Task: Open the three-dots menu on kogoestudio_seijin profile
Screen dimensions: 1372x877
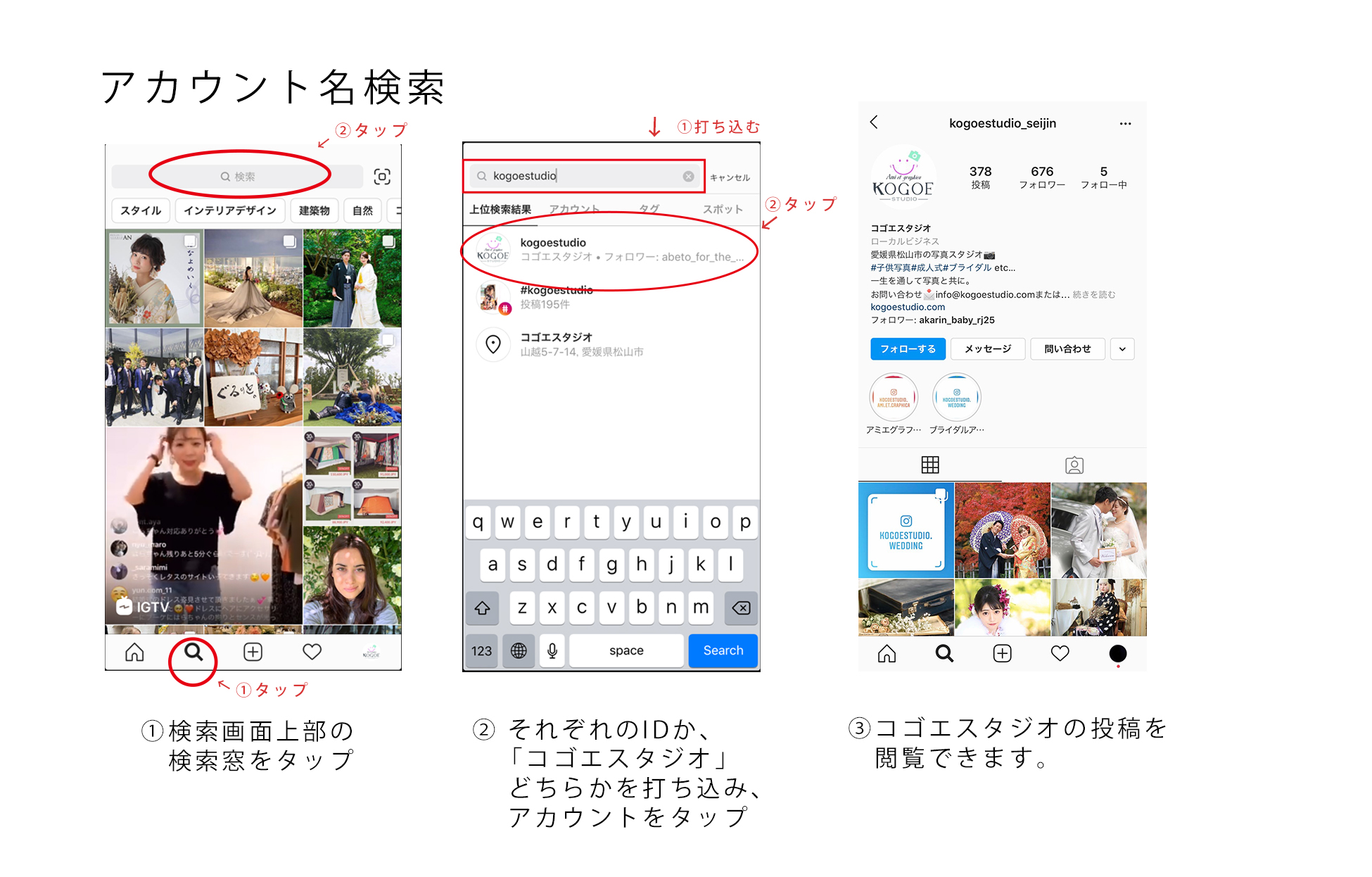Action: (x=1125, y=124)
